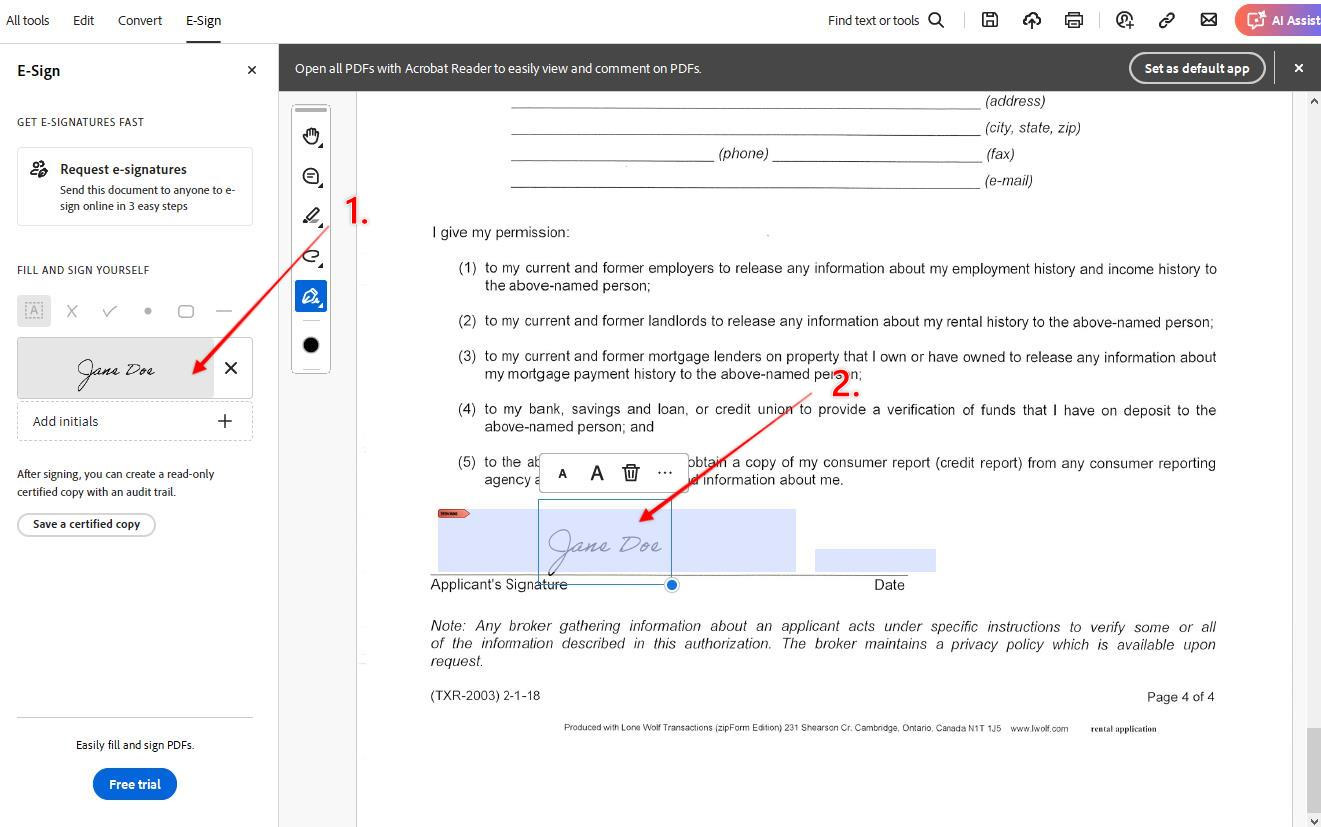Screen dimensions: 1321x827
Task: Upload the document to cloud storage
Action: (1031, 20)
